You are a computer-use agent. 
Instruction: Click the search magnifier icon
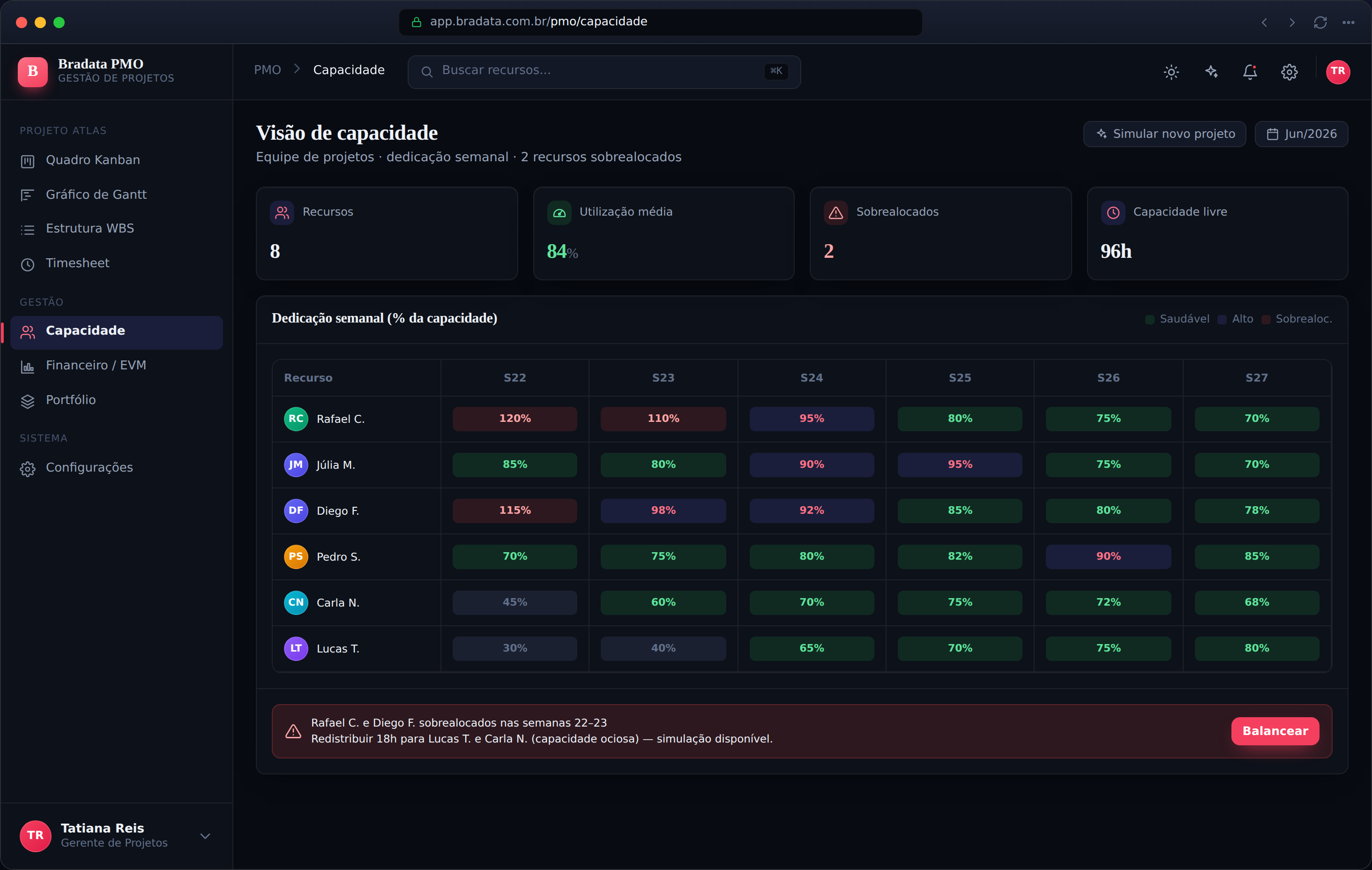tap(426, 72)
